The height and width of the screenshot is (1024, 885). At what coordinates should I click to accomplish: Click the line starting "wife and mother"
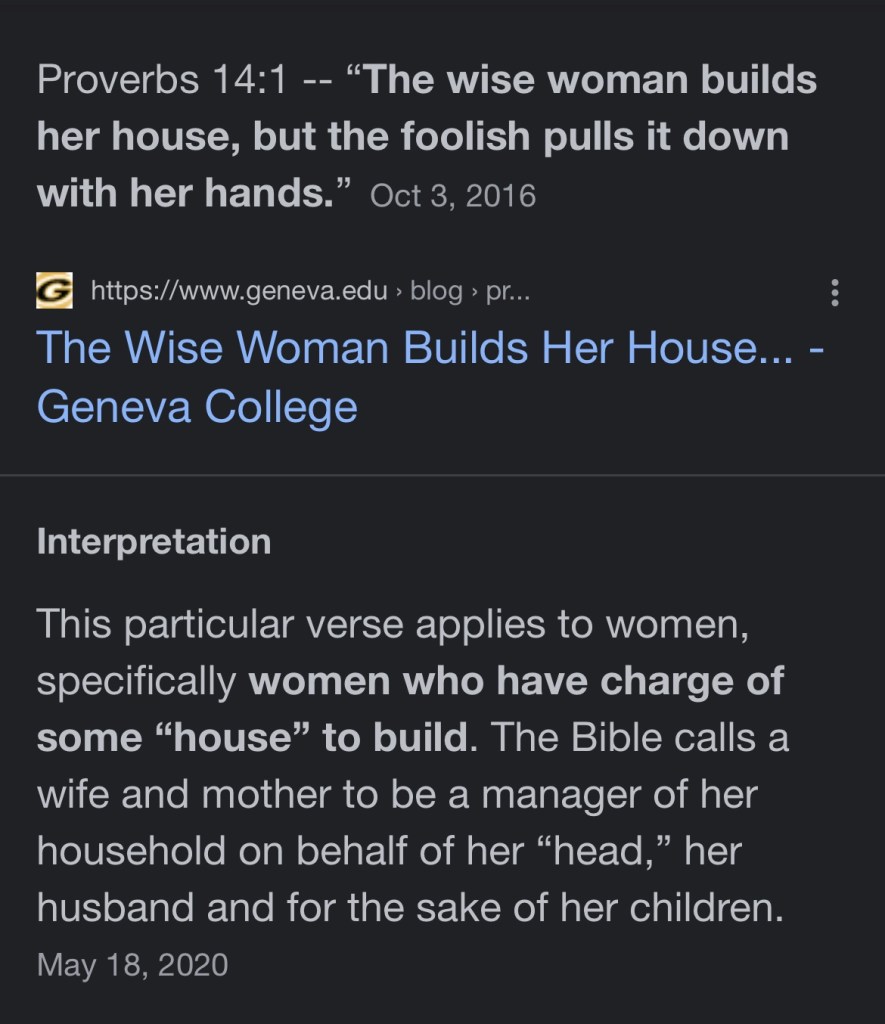click(397, 795)
